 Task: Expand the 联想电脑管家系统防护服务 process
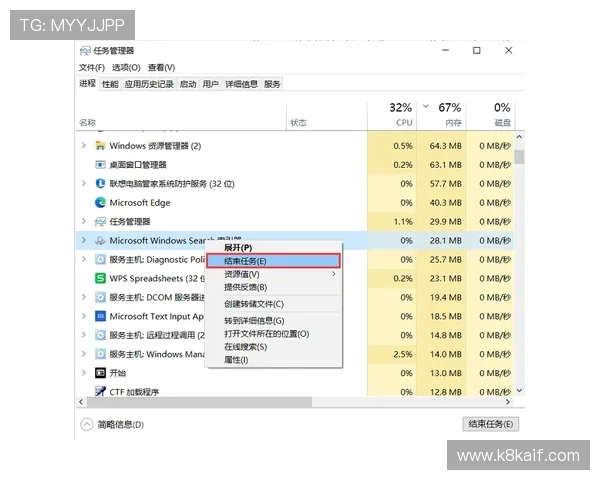click(84, 183)
